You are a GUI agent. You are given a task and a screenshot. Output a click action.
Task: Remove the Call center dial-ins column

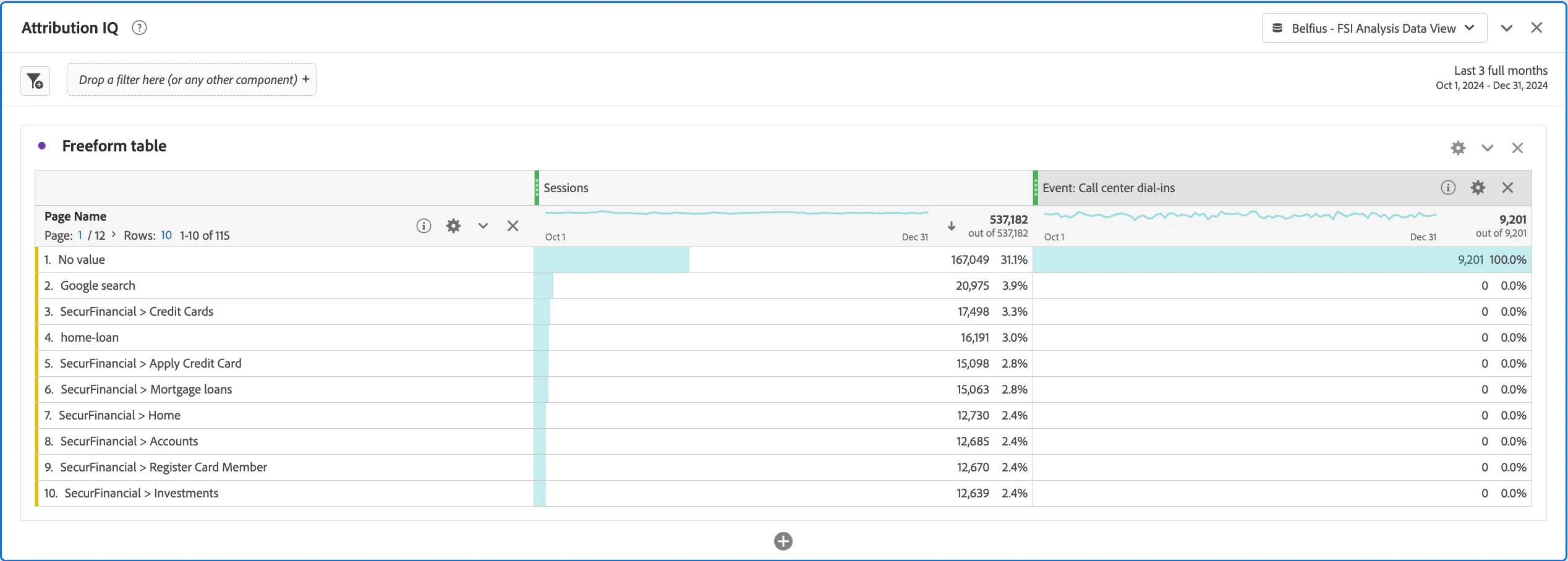tap(1507, 187)
